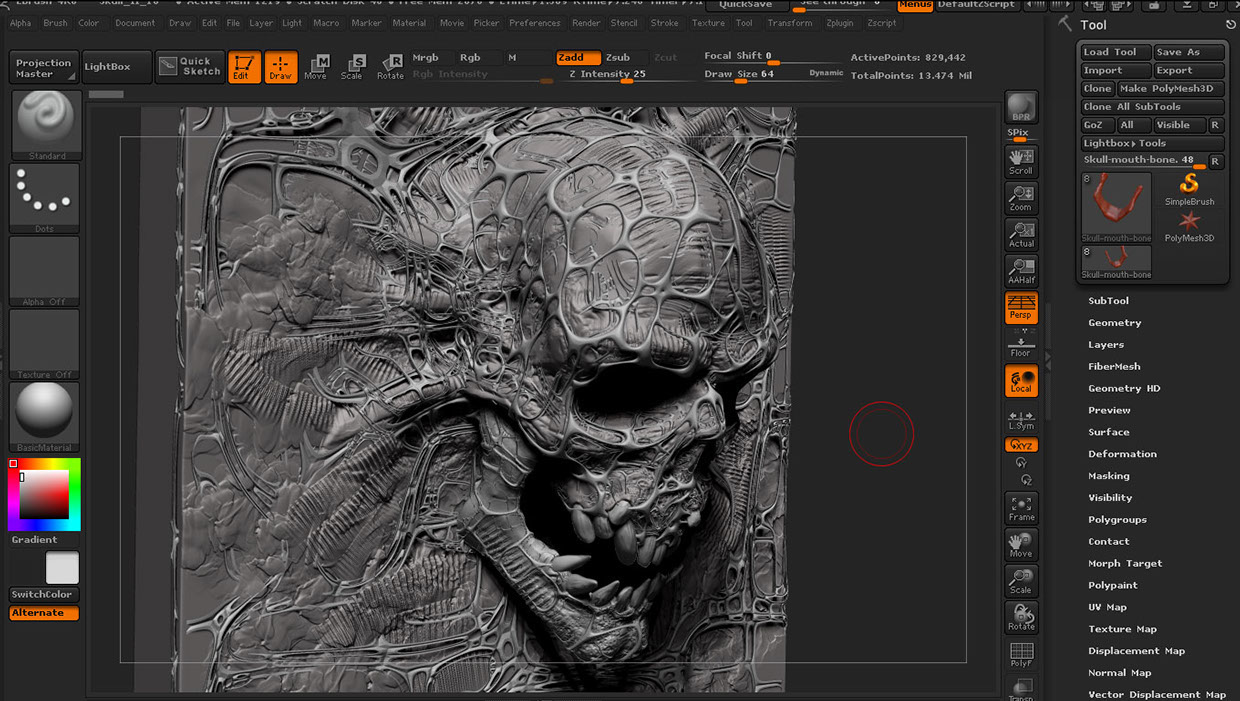Image resolution: width=1240 pixels, height=701 pixels.
Task: Click the Load Tool button
Action: pos(1114,52)
